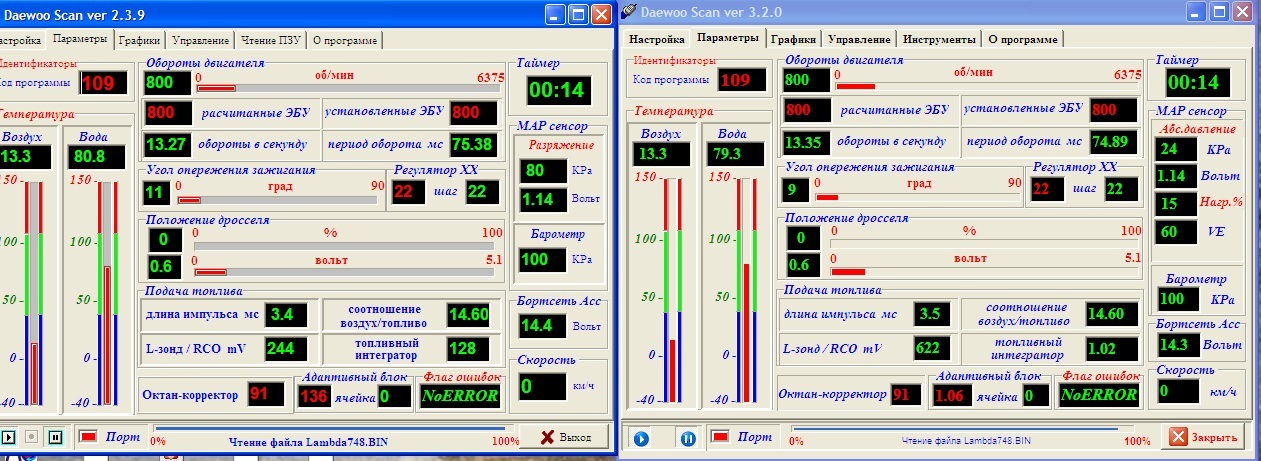Click the NoERROR flag field in version 2.3.9
1261x461 pixels.
click(459, 396)
